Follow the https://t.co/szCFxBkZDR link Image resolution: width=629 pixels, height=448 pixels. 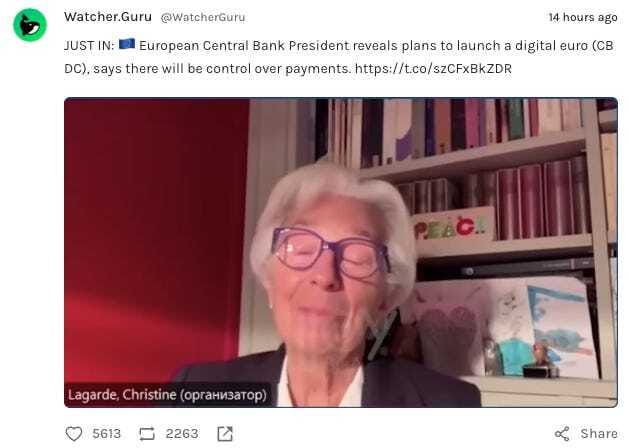click(x=433, y=69)
